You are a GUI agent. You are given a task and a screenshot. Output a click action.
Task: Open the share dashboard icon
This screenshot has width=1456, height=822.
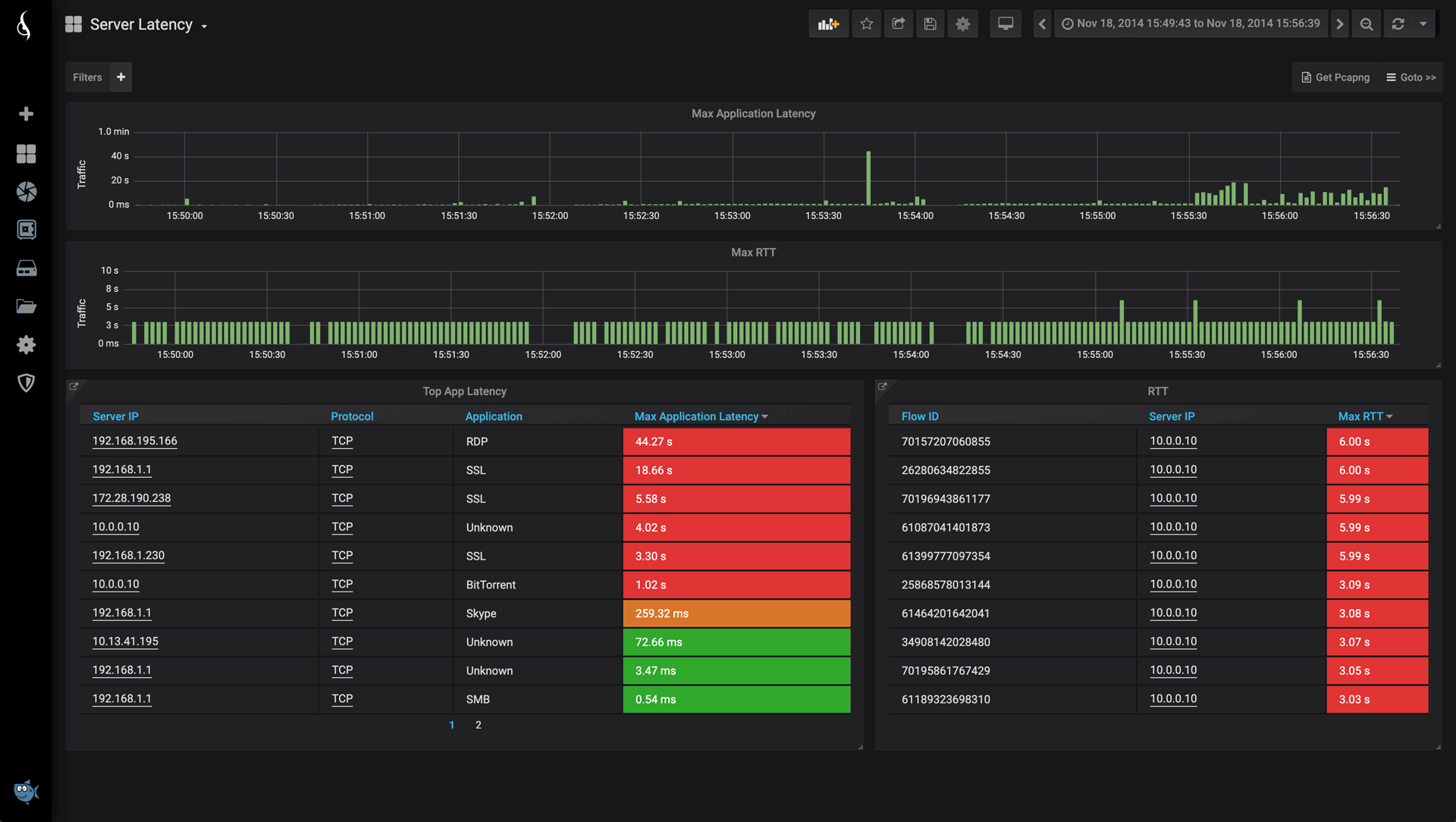[899, 24]
